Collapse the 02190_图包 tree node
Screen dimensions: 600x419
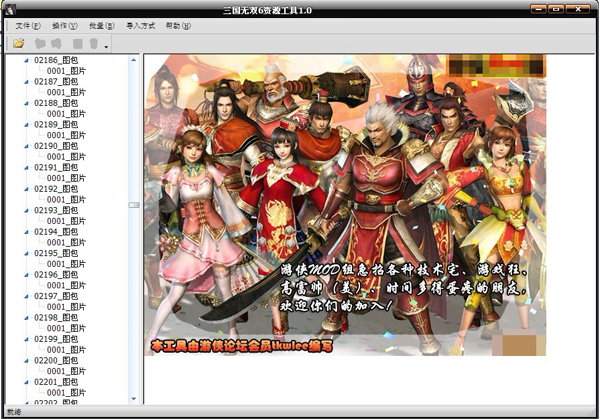26,146
